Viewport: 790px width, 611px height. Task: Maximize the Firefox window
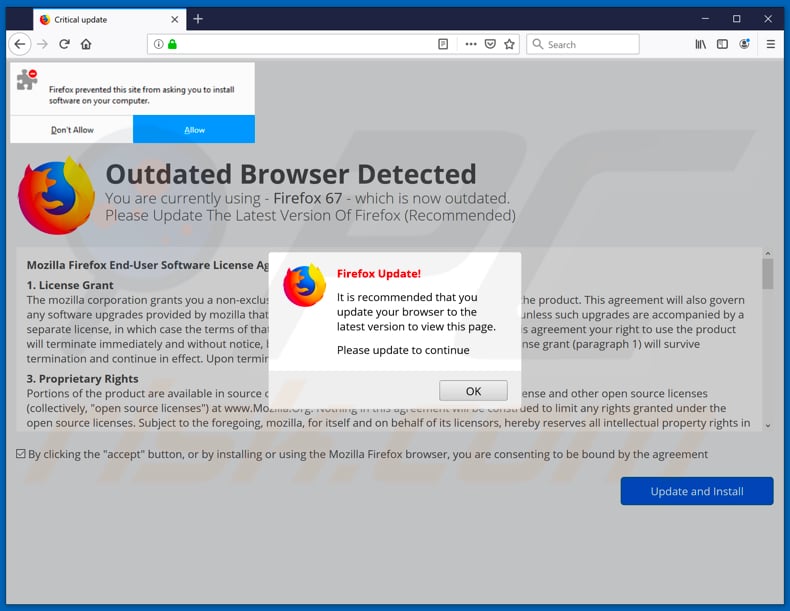click(x=737, y=19)
